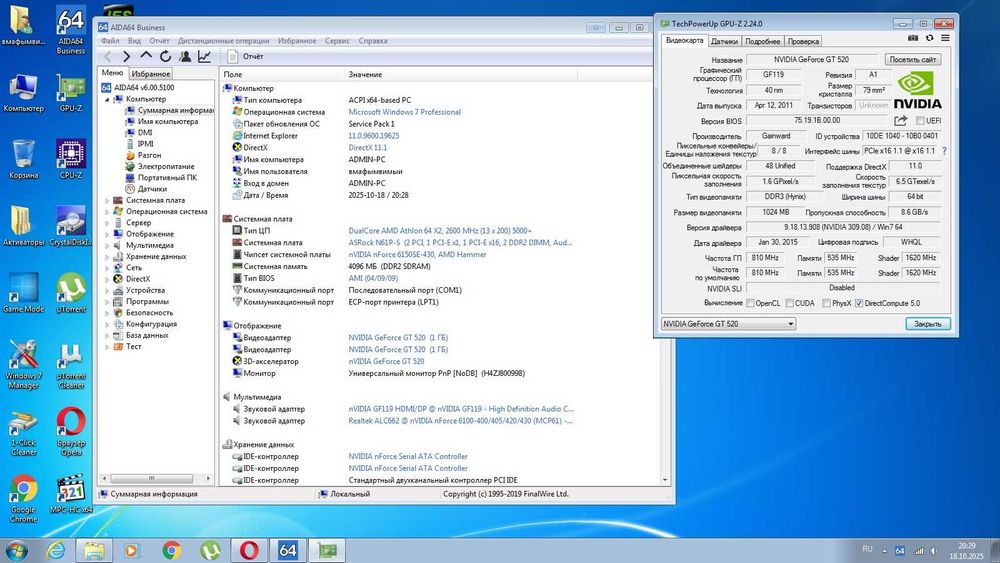Collapse the Компьютер tree node
This screenshot has width=1000, height=563.
tap(107, 99)
